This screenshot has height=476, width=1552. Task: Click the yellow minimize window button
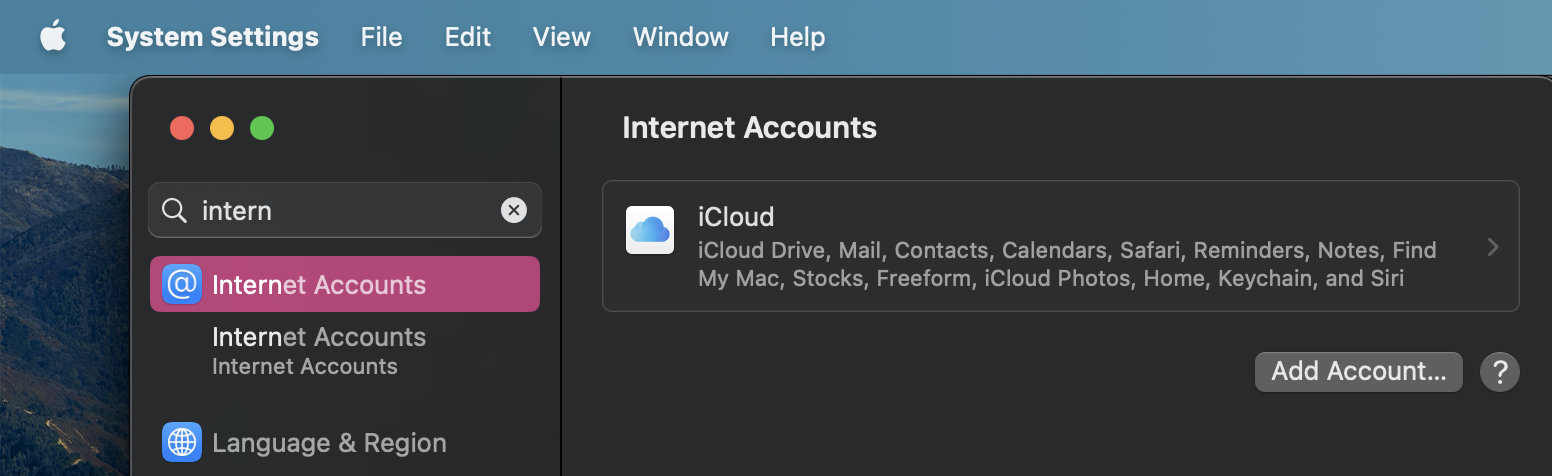pos(221,128)
